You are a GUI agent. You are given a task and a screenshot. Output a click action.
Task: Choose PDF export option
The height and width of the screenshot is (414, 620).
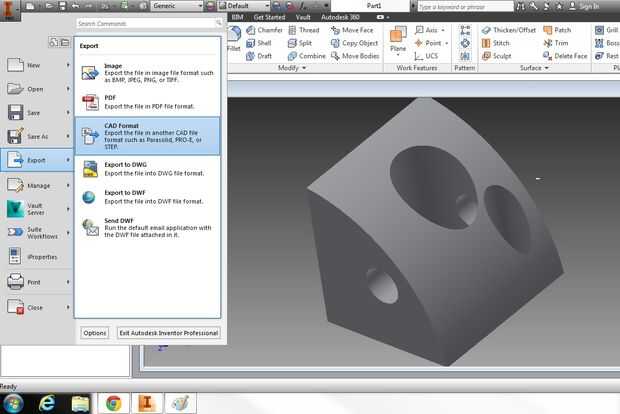147,102
